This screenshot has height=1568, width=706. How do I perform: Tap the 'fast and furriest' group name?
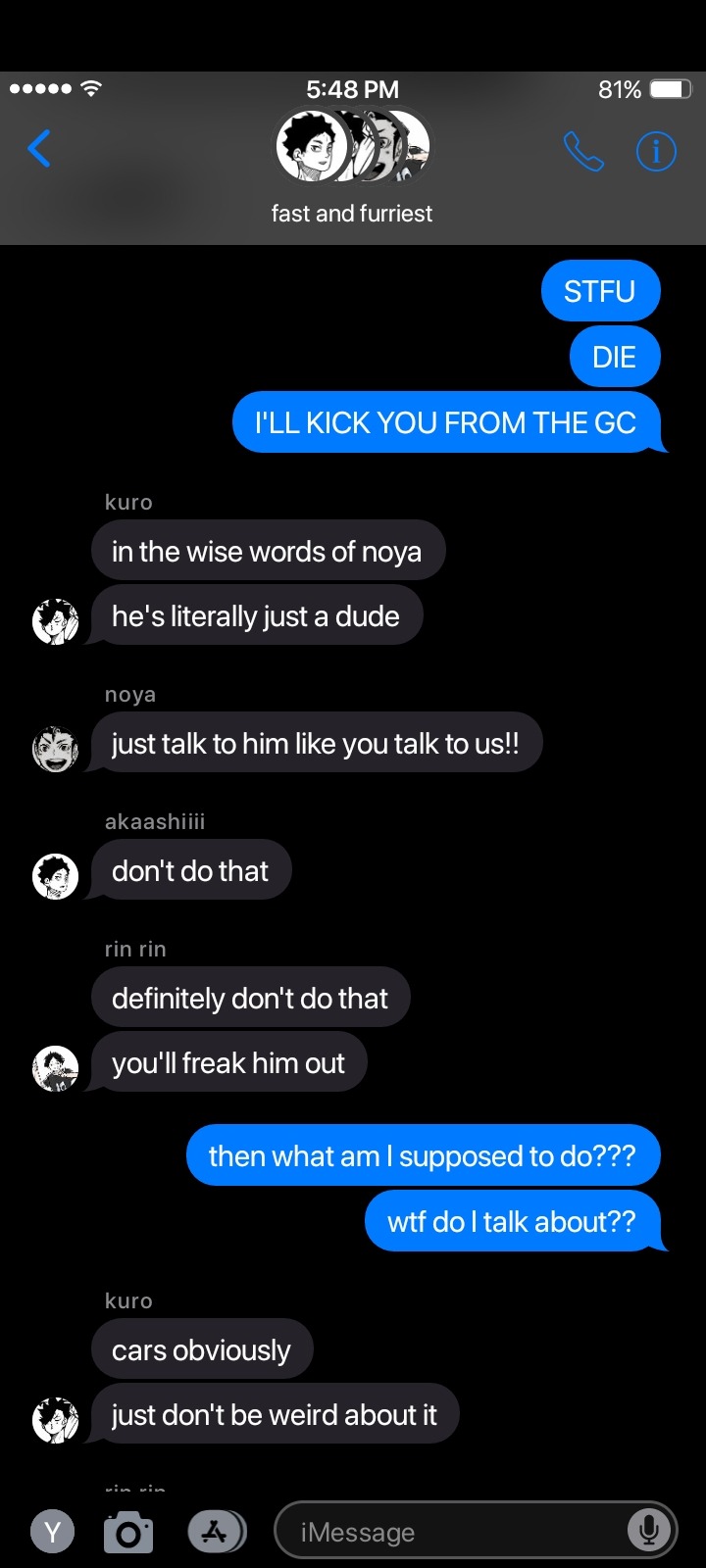point(352,214)
